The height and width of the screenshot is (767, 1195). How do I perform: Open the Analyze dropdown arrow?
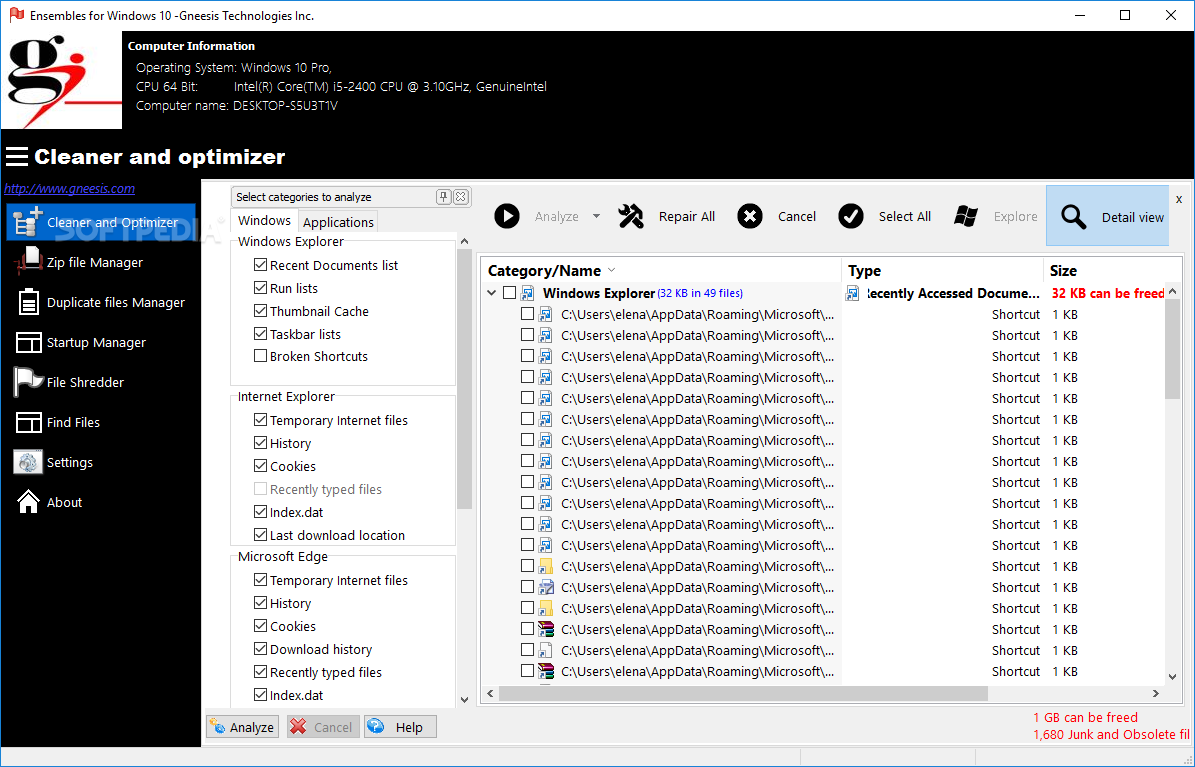point(597,217)
